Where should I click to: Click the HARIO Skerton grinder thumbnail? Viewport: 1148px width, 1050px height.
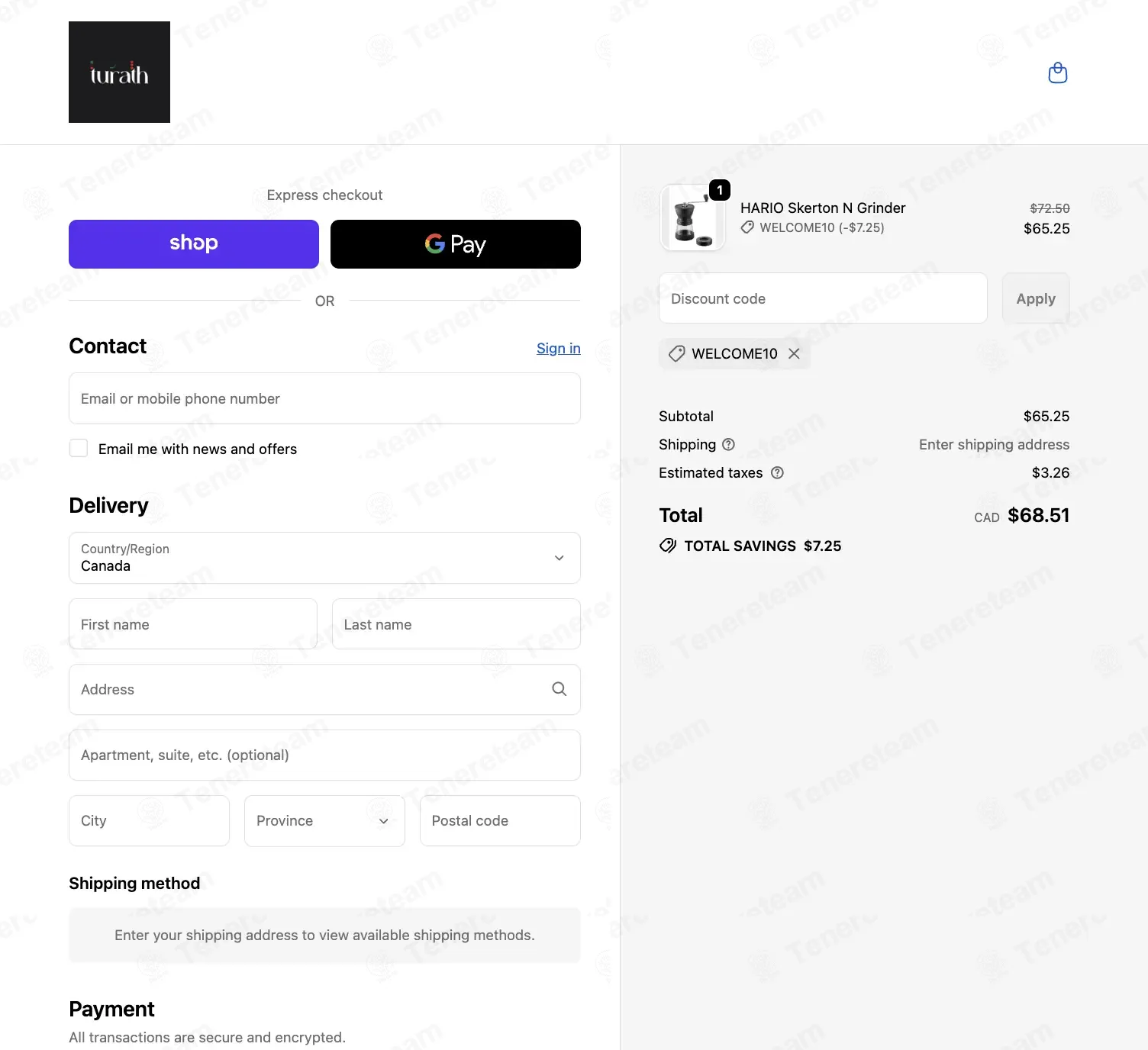coord(692,217)
